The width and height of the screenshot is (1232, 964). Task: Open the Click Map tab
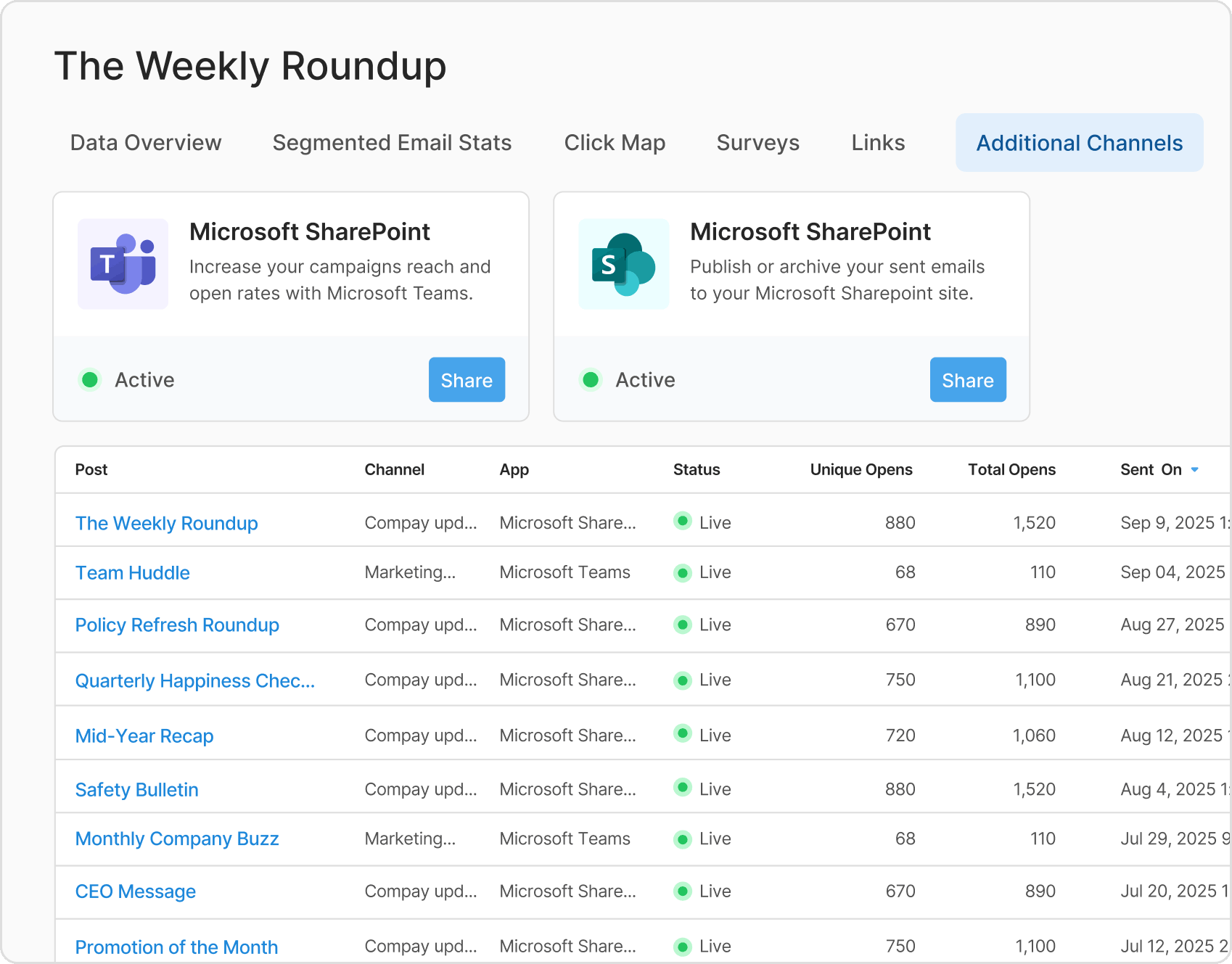(x=615, y=143)
